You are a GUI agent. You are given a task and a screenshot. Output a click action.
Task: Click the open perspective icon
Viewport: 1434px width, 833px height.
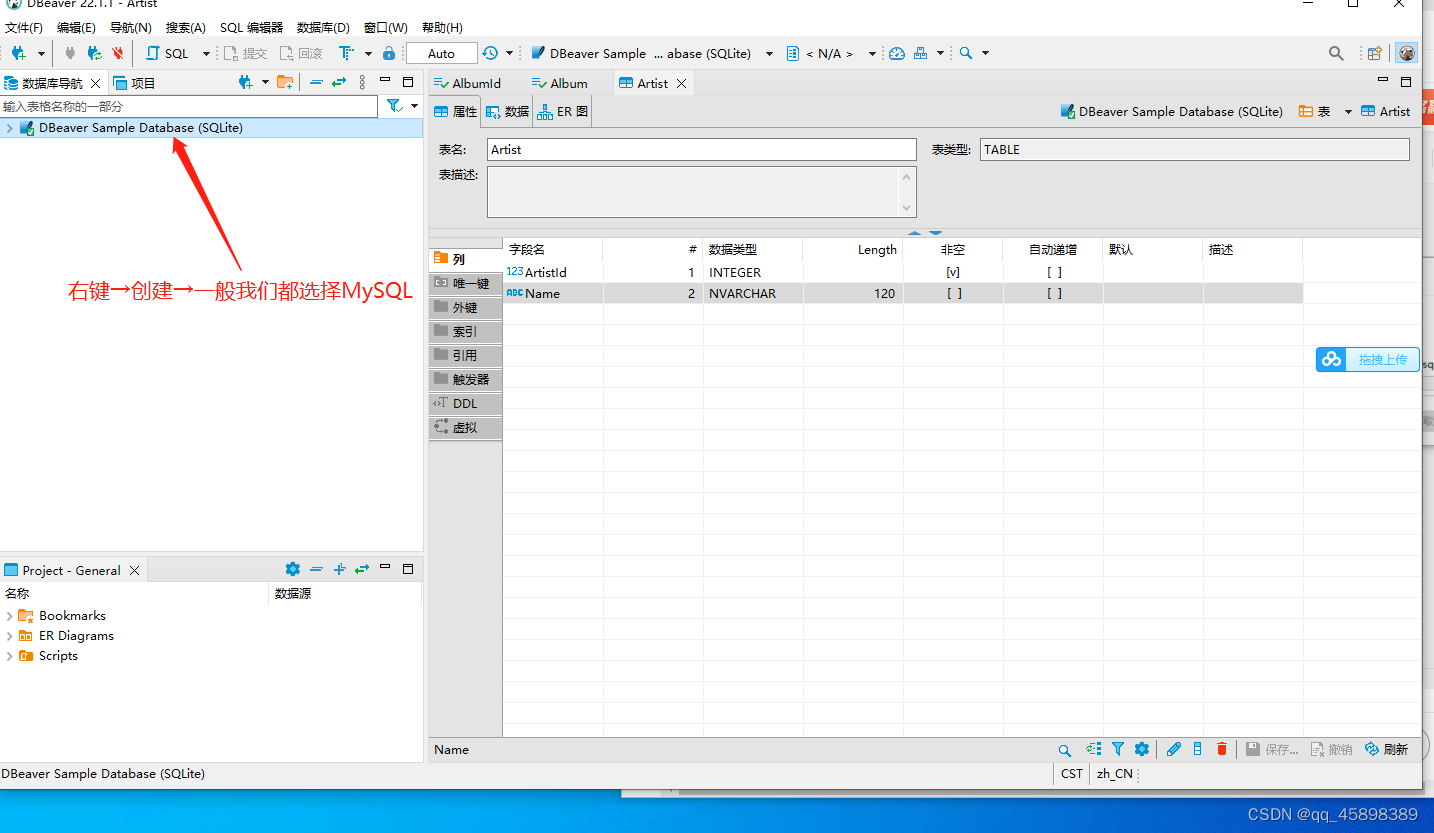click(x=1375, y=53)
